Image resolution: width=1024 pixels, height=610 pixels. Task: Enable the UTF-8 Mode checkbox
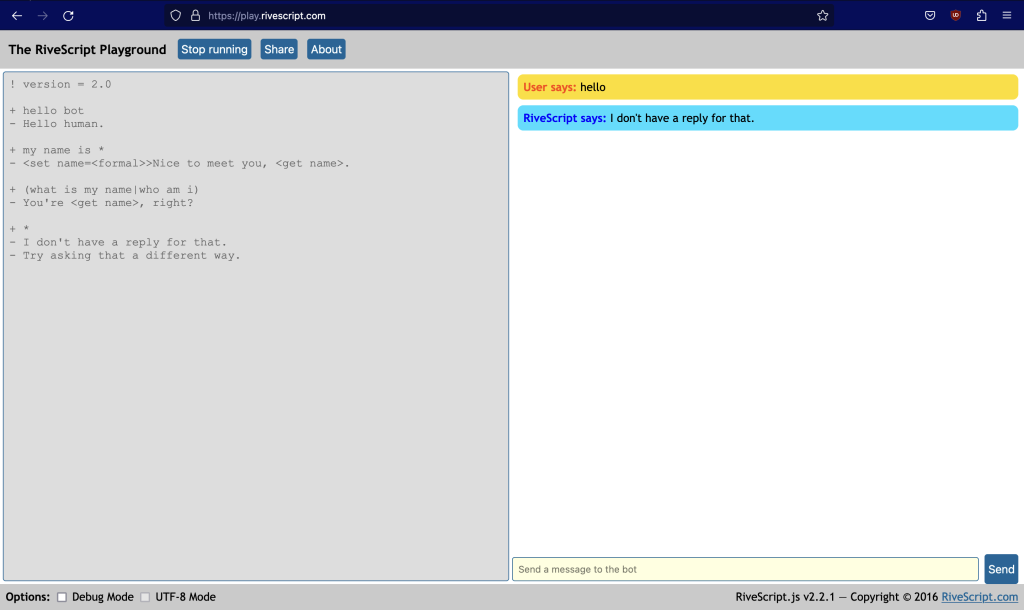(x=145, y=597)
